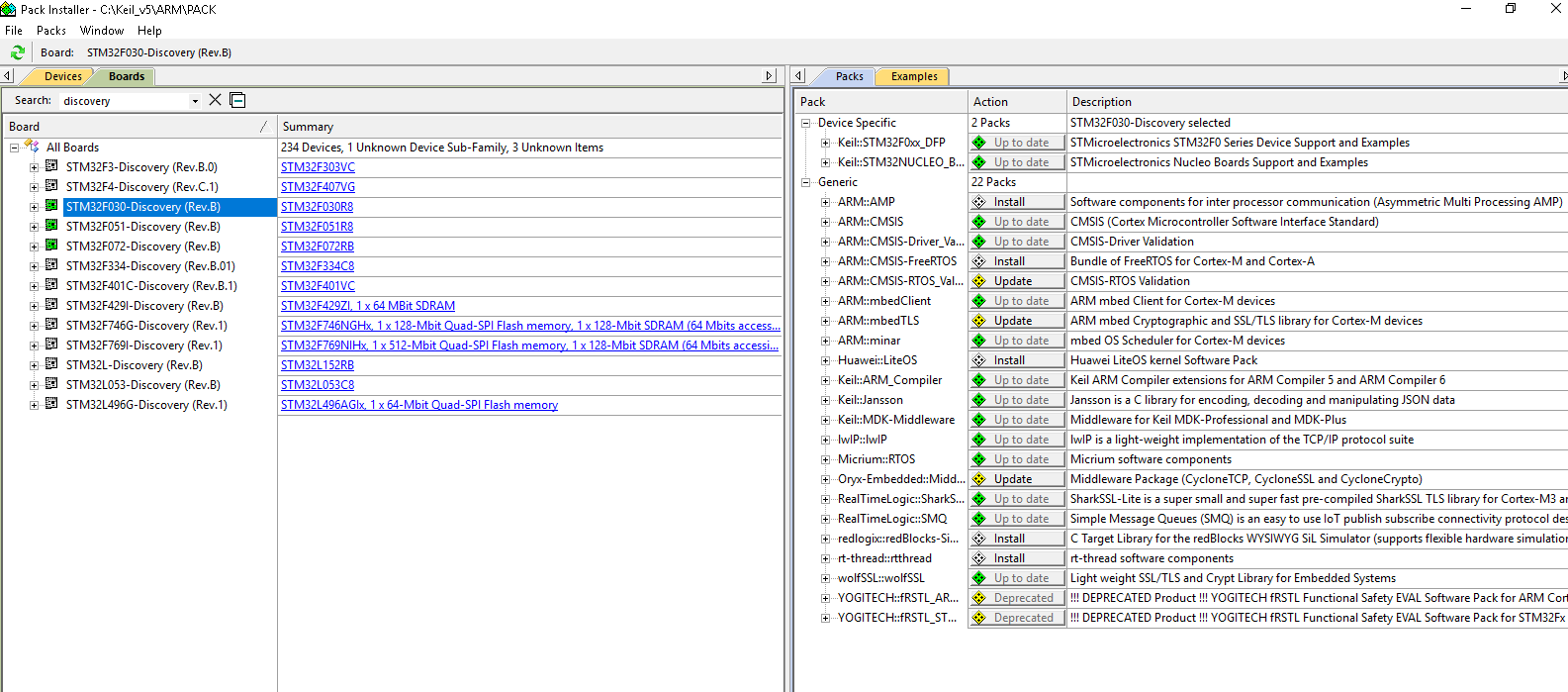Expand the Keil::MDK-Middleware pack node
1568x692 pixels.
click(x=825, y=420)
